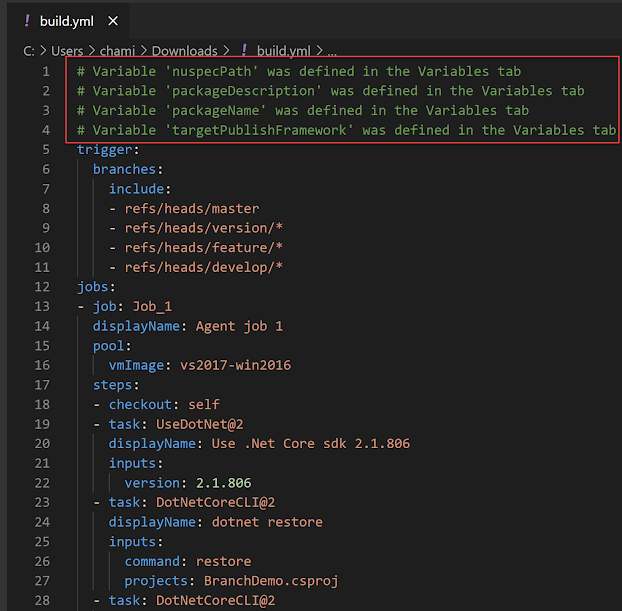Click the YAML icon in the breadcrumb
Screen dimensions: 622x611
pos(244,50)
